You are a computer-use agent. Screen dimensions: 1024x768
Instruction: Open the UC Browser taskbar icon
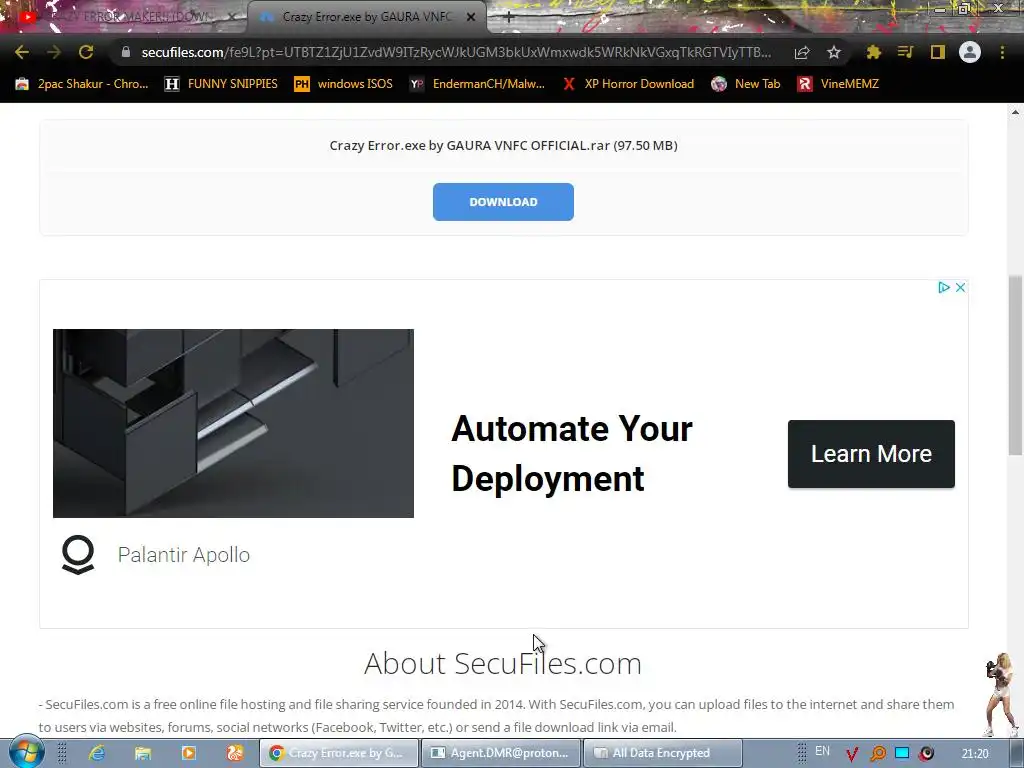tap(234, 753)
